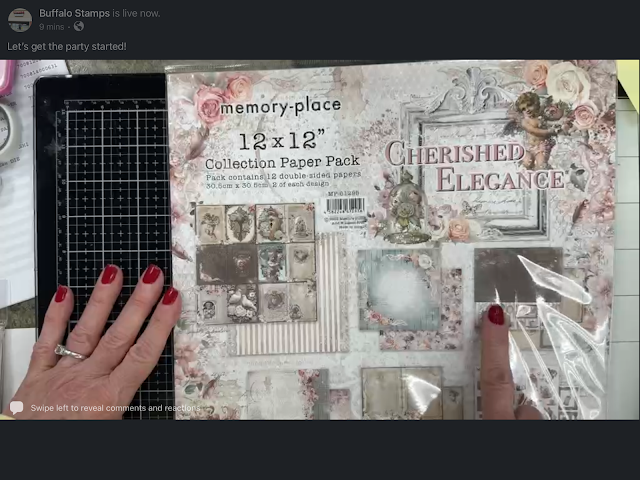Click the 'Swipe left to reveal comments and reactions' hint
The width and height of the screenshot is (640, 480).
(x=115, y=408)
